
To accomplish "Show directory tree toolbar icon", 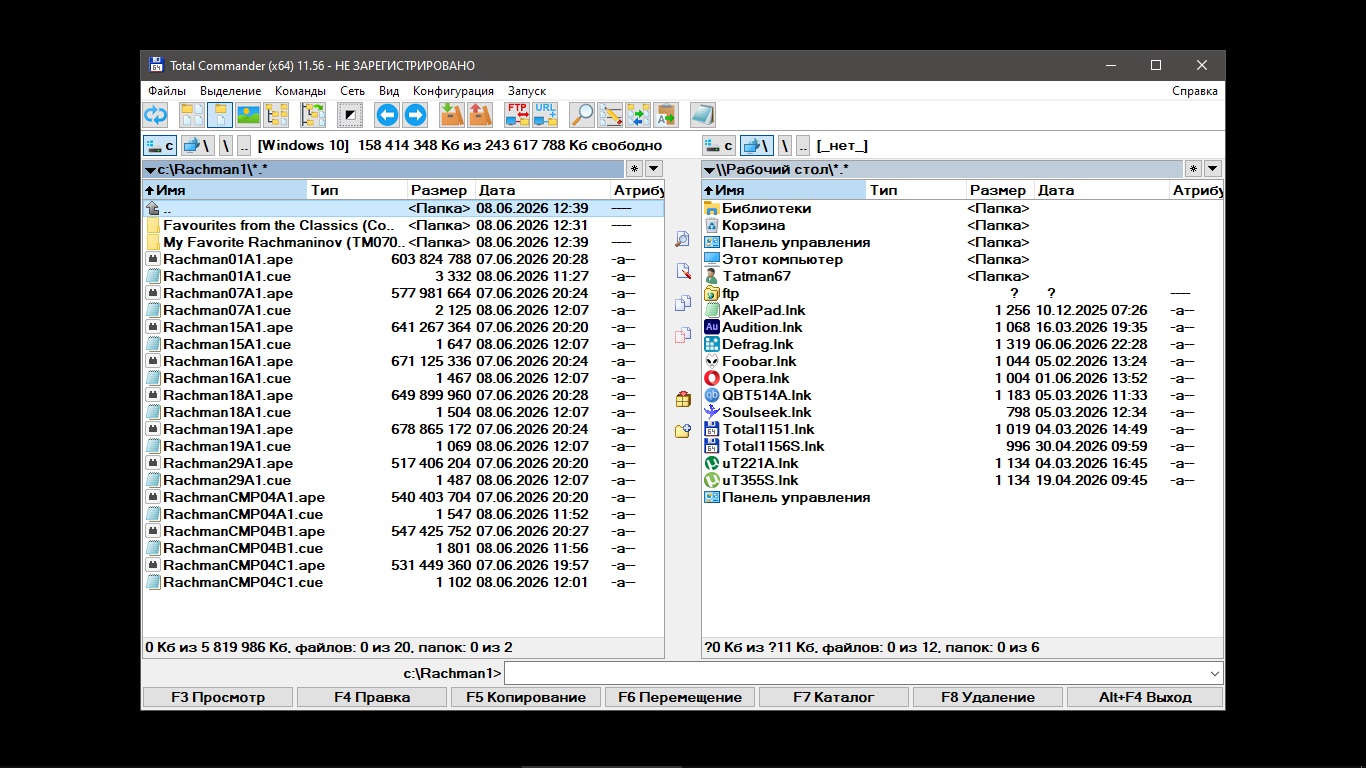I will [276, 115].
